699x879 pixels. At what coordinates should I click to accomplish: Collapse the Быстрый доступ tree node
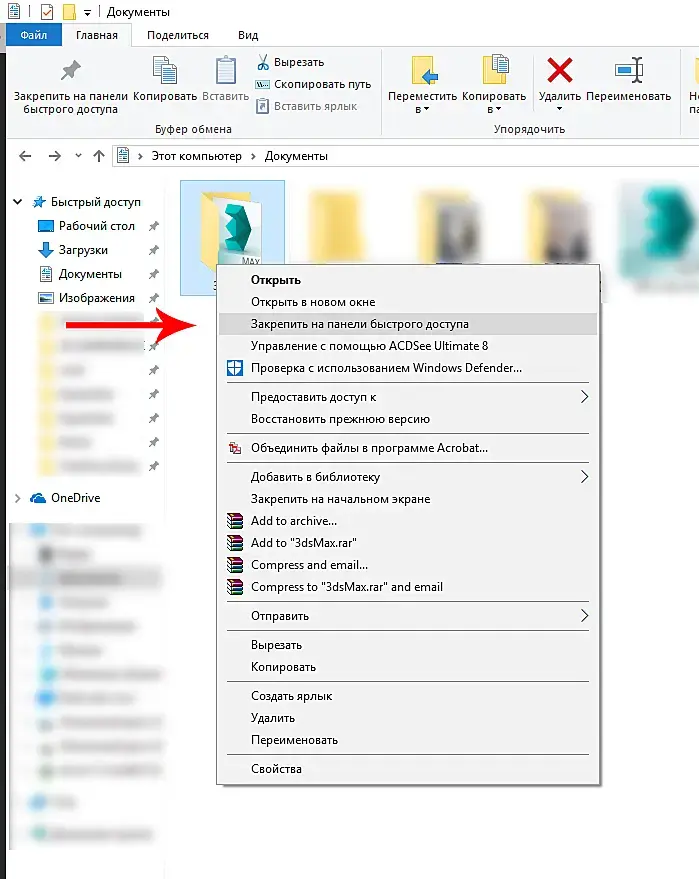(17, 202)
